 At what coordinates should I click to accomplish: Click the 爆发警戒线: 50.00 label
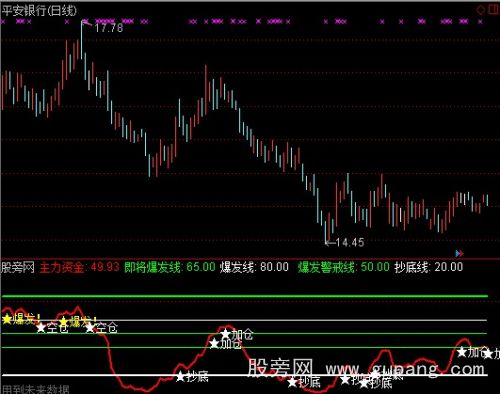point(344,267)
